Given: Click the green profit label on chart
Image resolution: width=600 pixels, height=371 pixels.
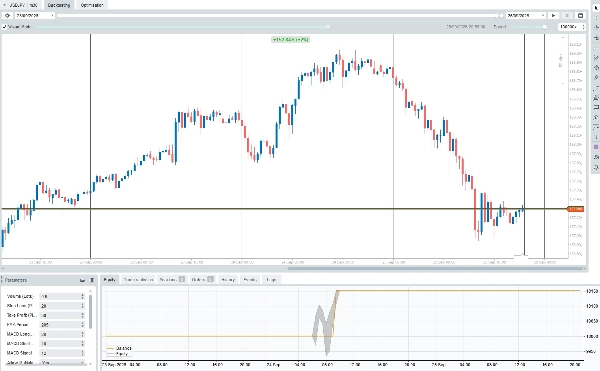Looking at the screenshot, I should (x=290, y=39).
